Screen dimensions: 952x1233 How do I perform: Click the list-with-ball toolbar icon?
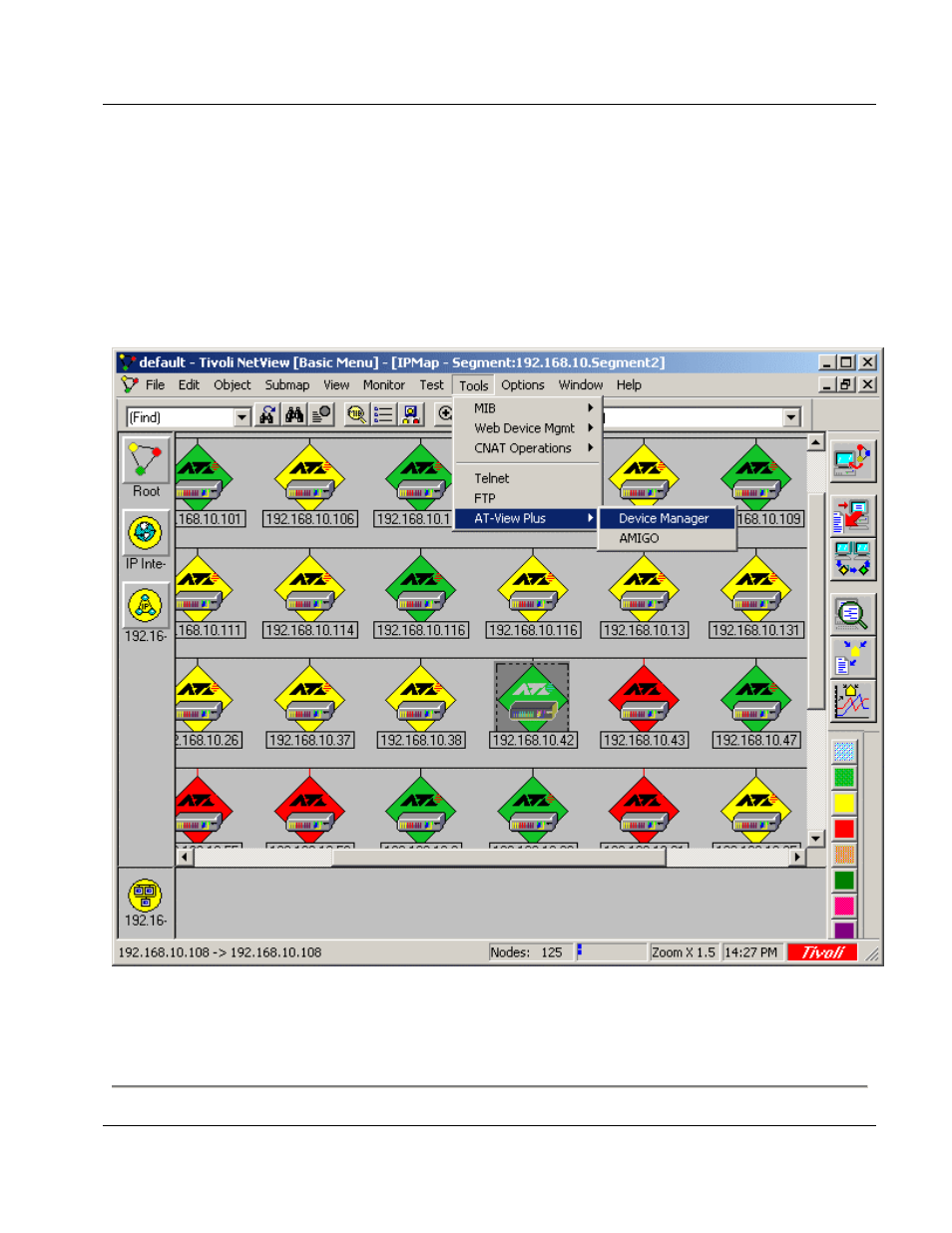pyautogui.click(x=320, y=415)
